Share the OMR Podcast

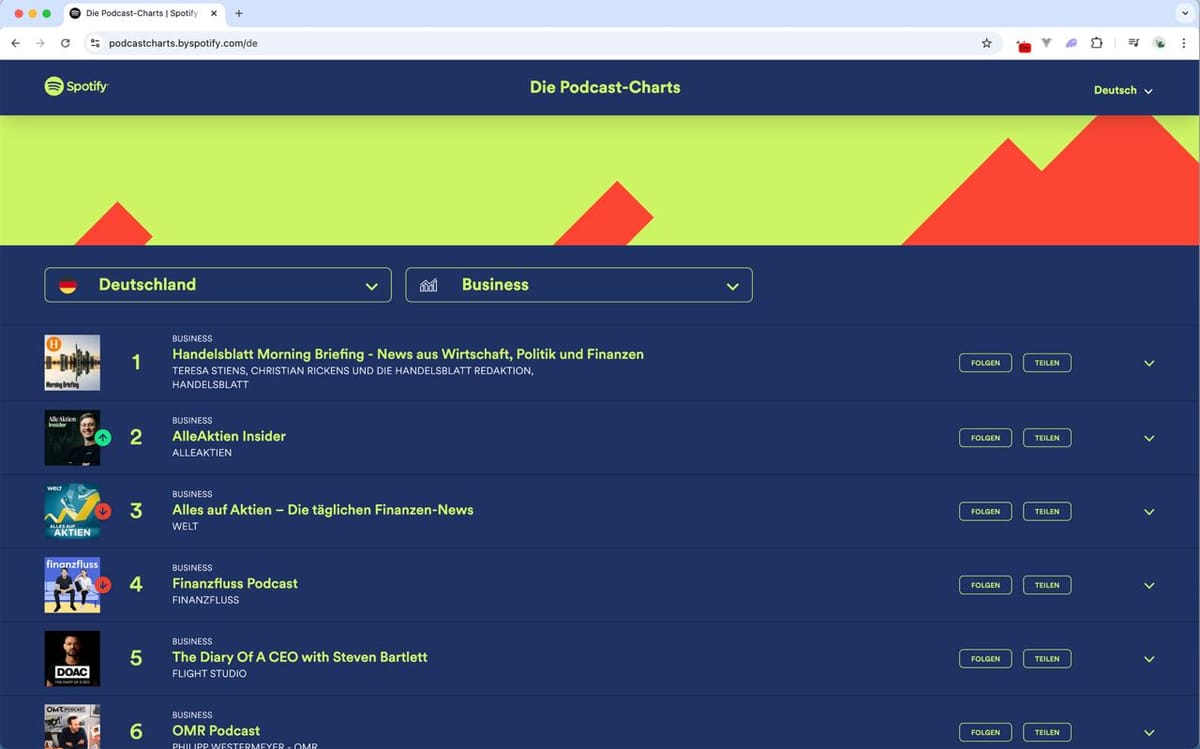point(1047,732)
